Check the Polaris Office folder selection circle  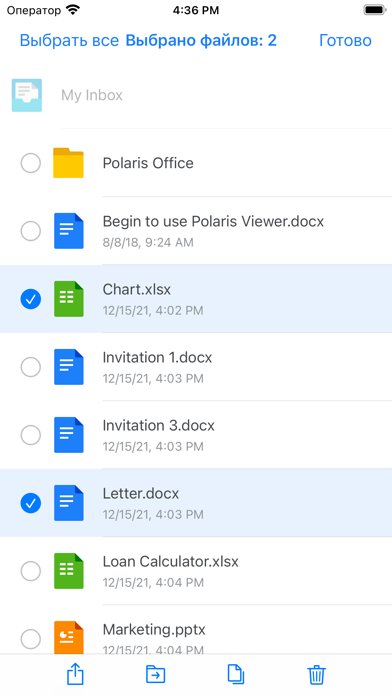coord(31,163)
